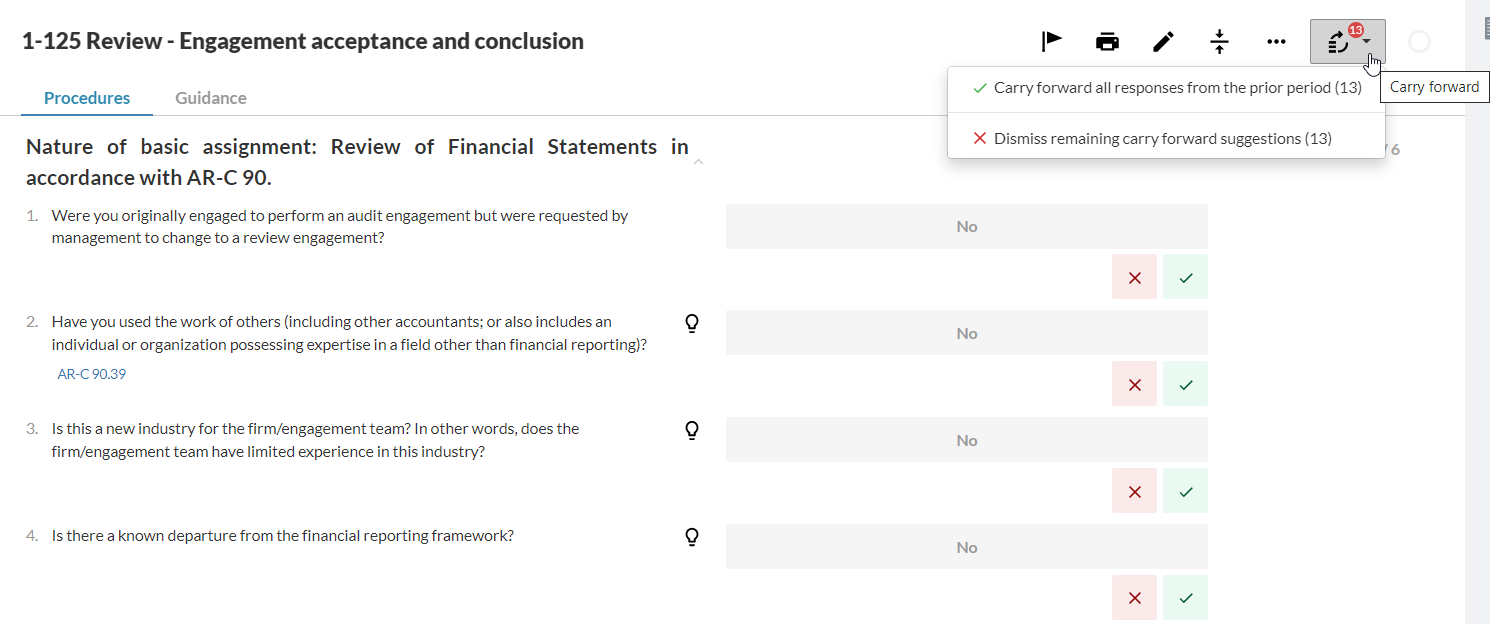This screenshot has height=624, width=1490.
Task: Accept the carry forward suggestion for question 1
Action: pyautogui.click(x=1185, y=277)
